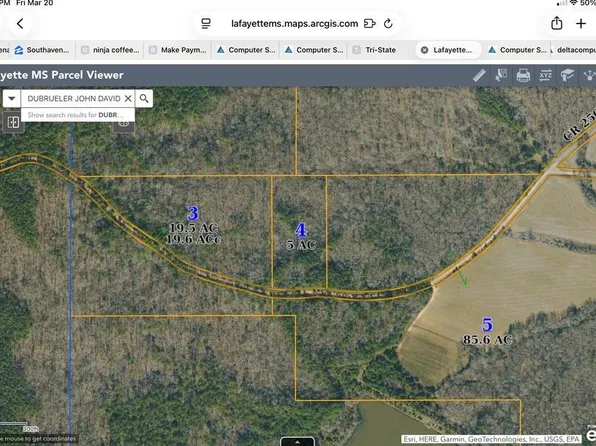
Task: Select the lafayettems.maps.arcgis.com address bar
Action: (295, 24)
